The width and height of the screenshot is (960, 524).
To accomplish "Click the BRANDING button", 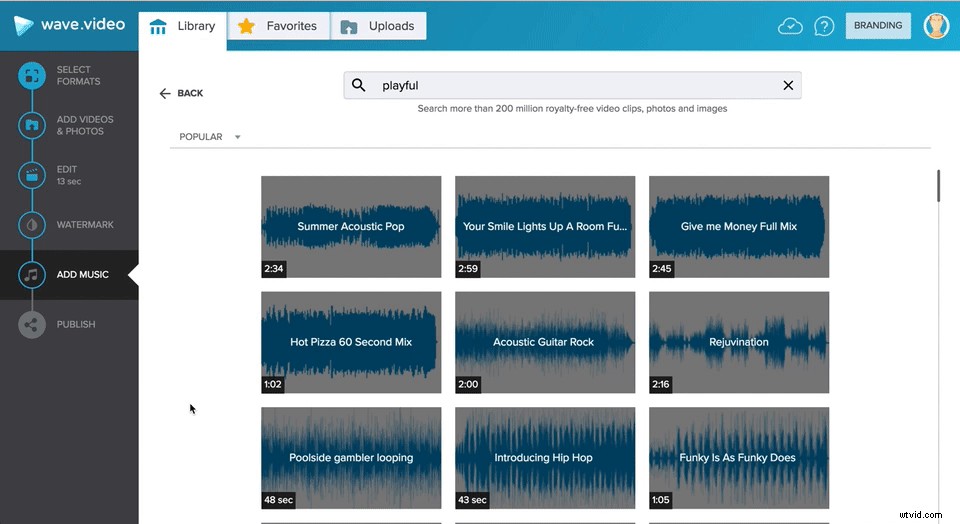I will tap(878, 26).
